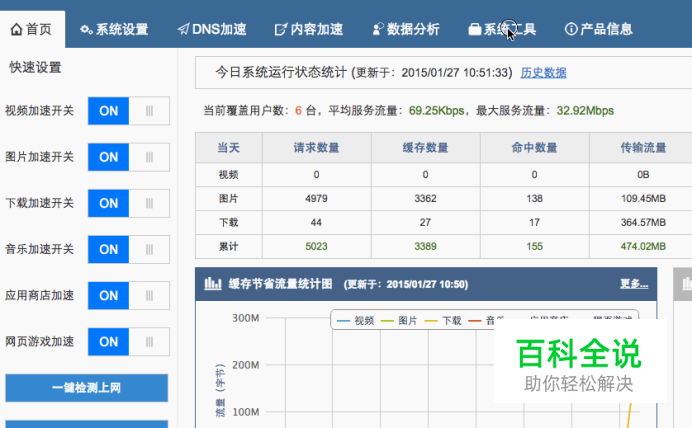Screen dimensions: 692x428
Task: Click the home house icon
Action: (16, 30)
